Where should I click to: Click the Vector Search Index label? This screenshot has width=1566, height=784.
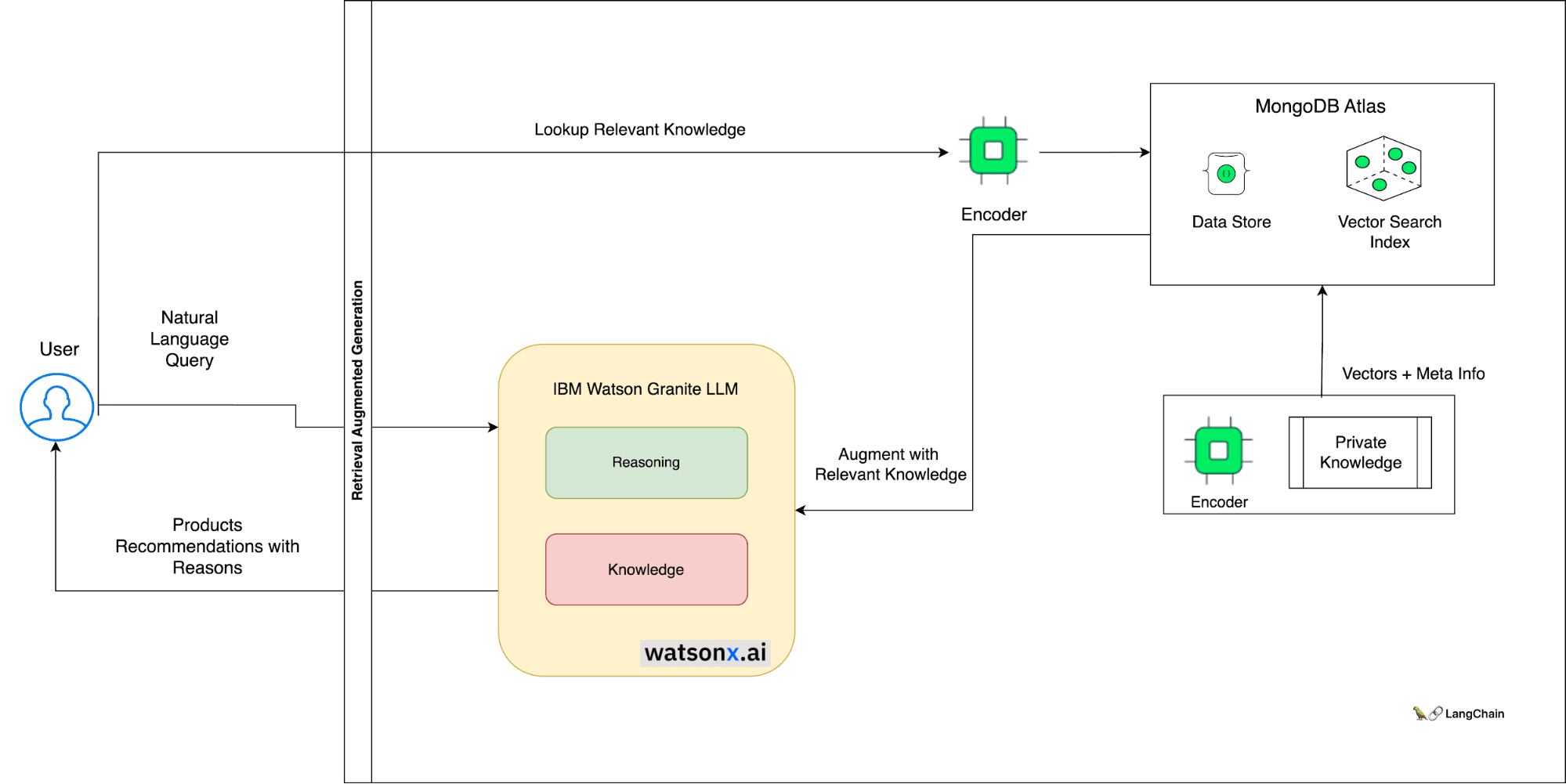[x=1389, y=232]
